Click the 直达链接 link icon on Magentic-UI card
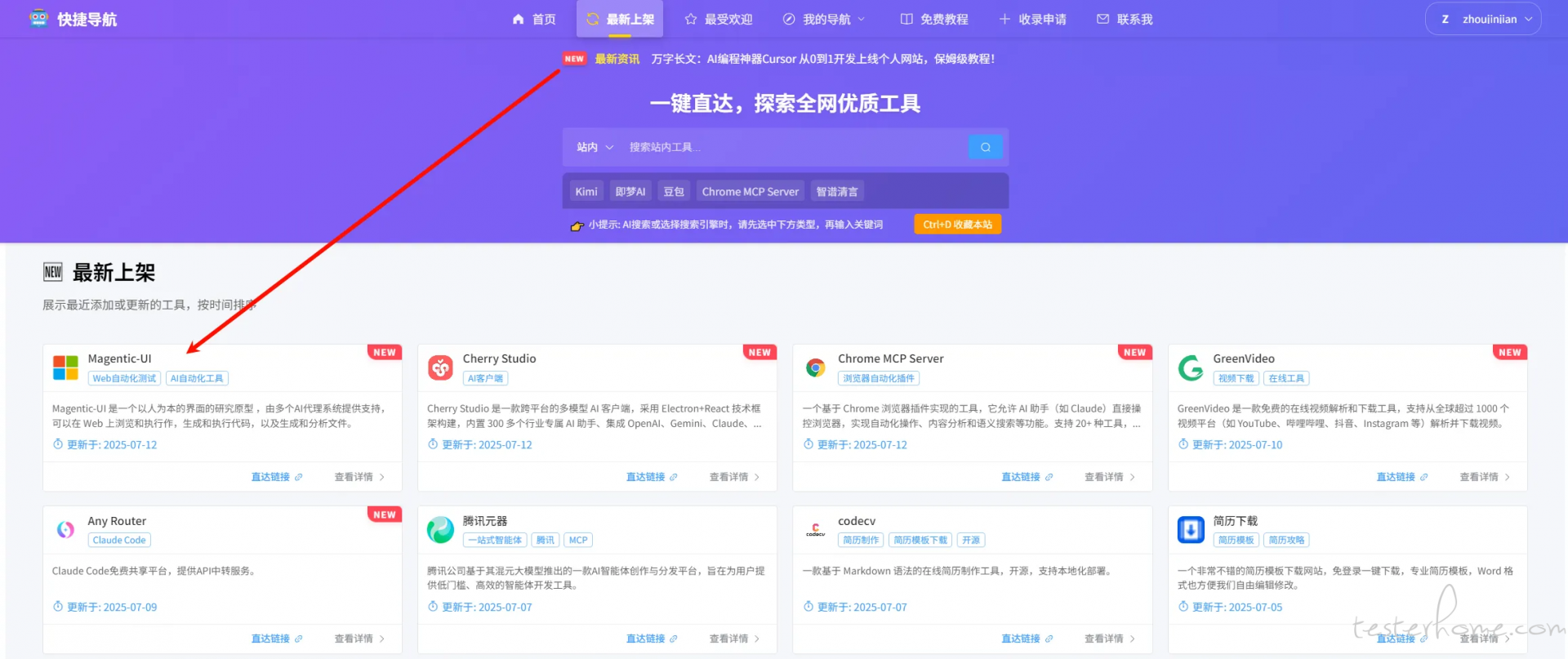Viewport: 1568px width, 659px height. click(298, 477)
